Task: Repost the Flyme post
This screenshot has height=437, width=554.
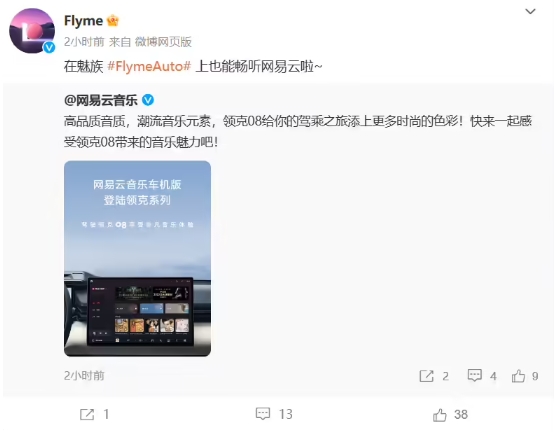Action: [x=94, y=414]
